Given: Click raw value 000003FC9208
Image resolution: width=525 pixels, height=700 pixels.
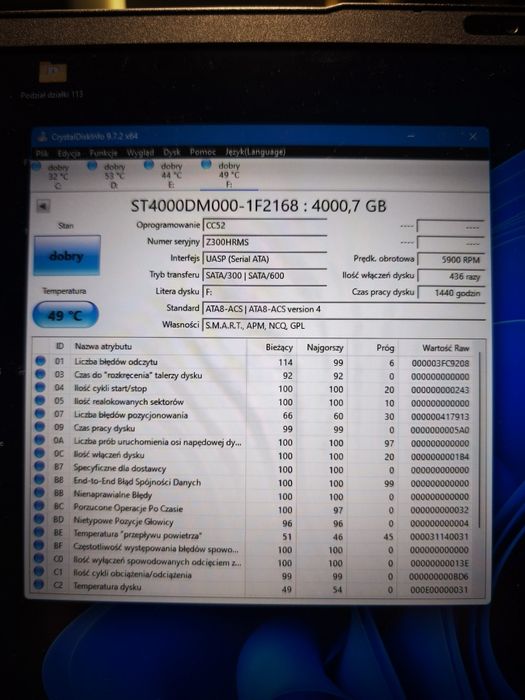Looking at the screenshot, I should [440, 363].
